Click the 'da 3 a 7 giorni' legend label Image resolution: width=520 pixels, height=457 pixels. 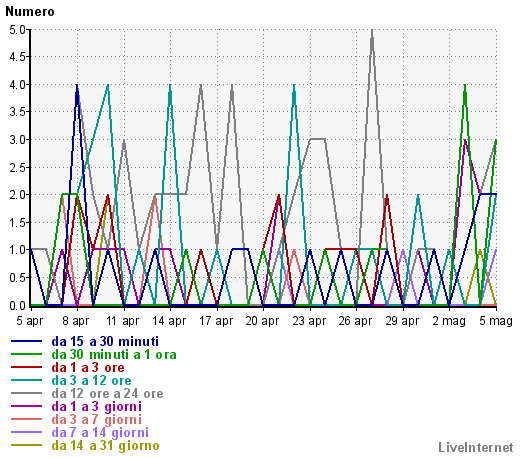pos(97,419)
